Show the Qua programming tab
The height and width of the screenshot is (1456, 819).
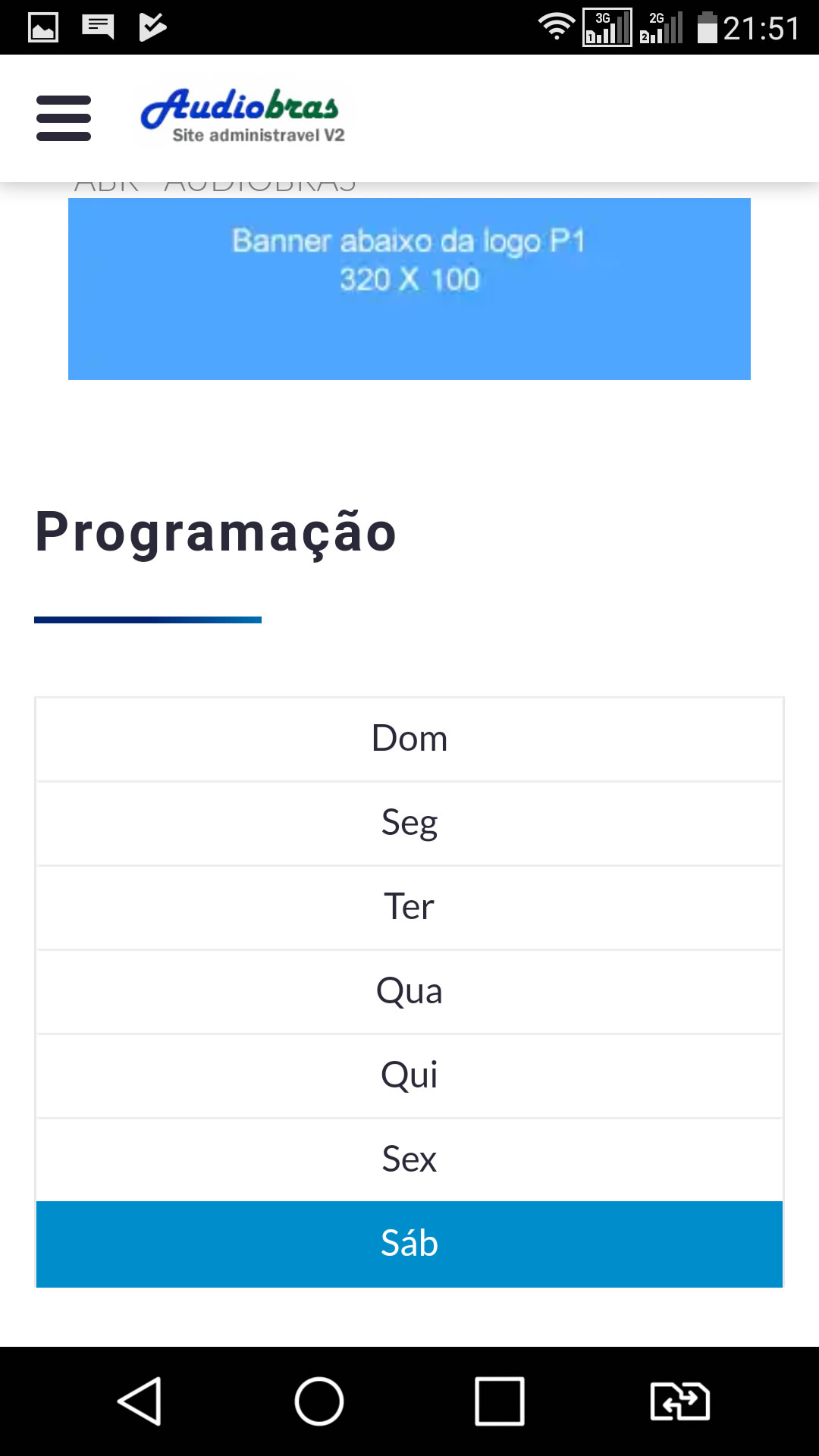tap(409, 992)
